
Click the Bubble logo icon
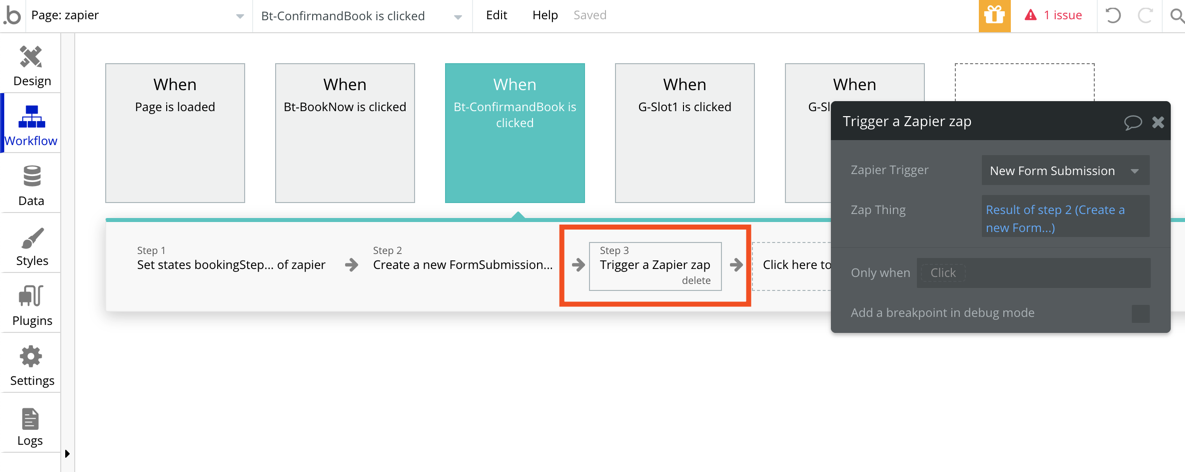click(11, 16)
